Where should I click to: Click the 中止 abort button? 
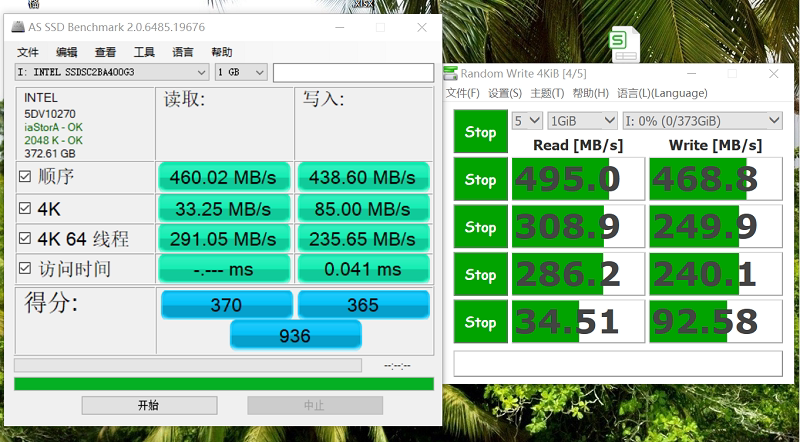315,406
